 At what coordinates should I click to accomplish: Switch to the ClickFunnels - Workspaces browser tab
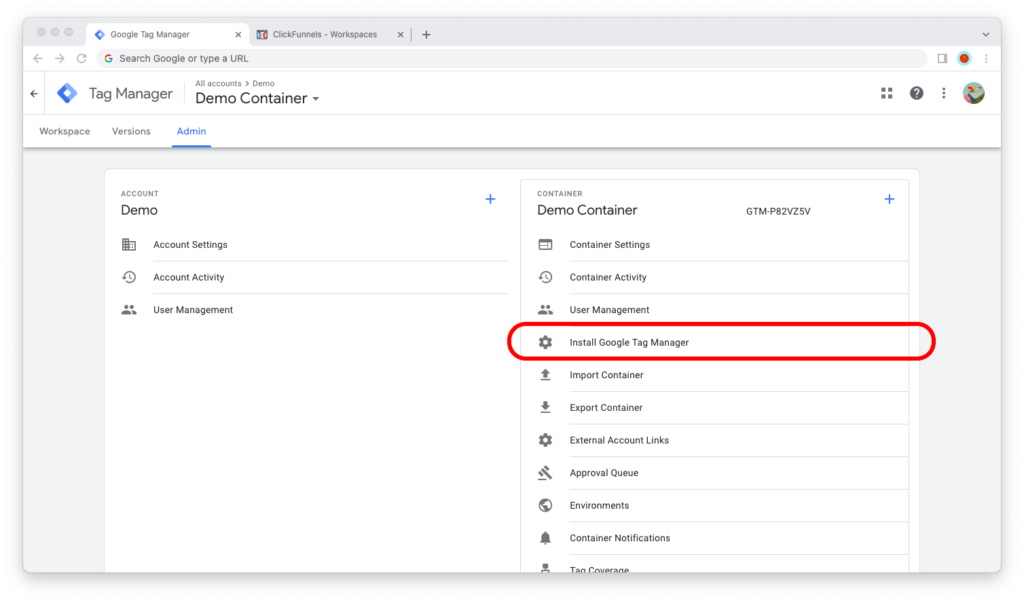[330, 35]
